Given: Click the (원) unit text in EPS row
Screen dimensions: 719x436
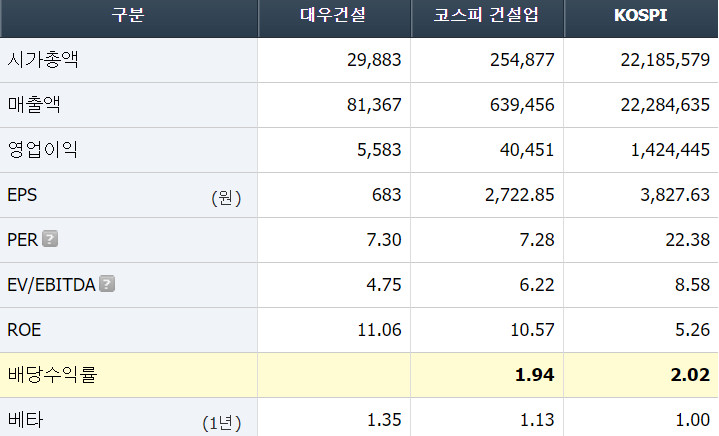Looking at the screenshot, I should tap(226, 198).
